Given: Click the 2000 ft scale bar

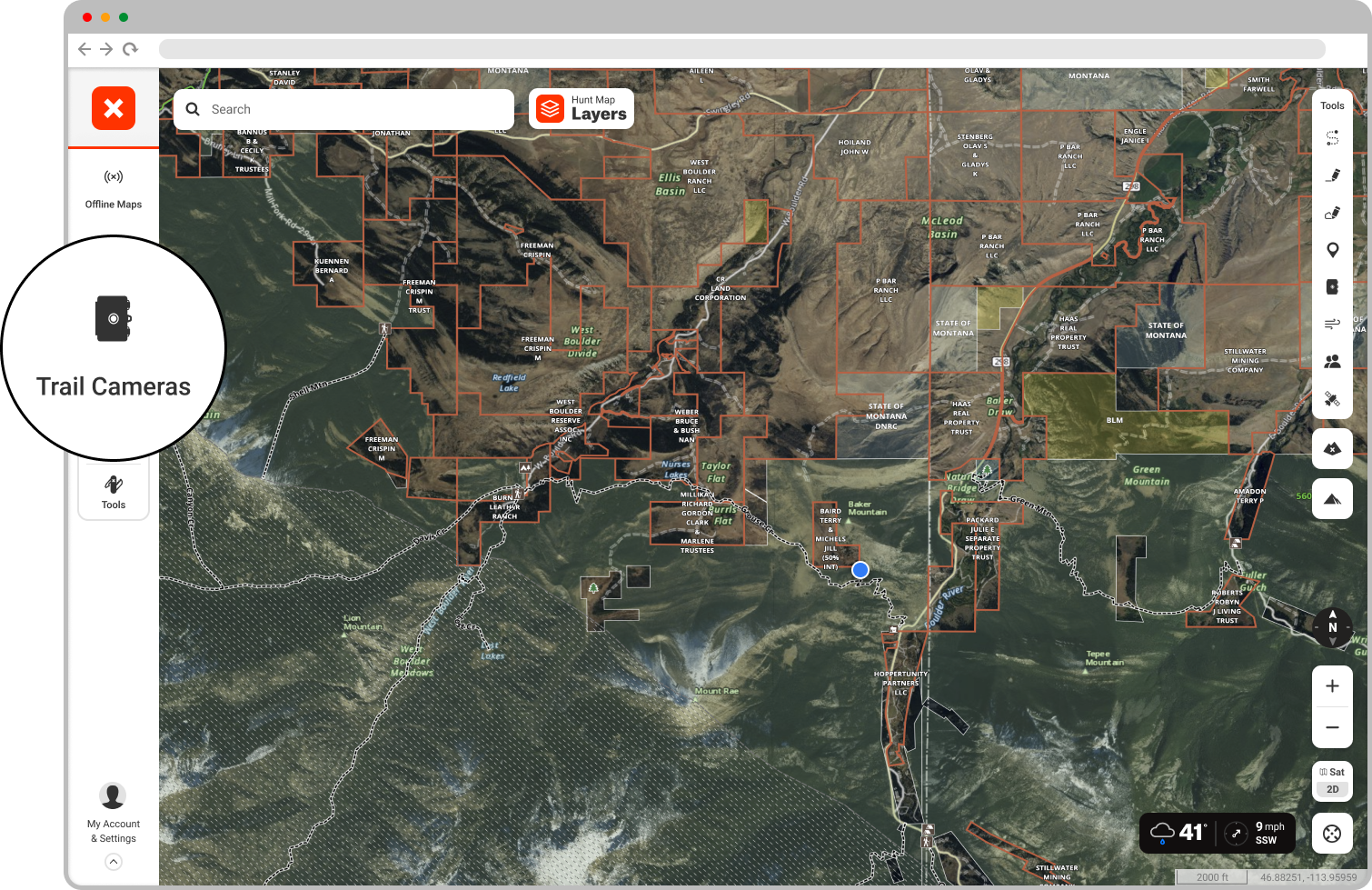Looking at the screenshot, I should coord(1212,877).
